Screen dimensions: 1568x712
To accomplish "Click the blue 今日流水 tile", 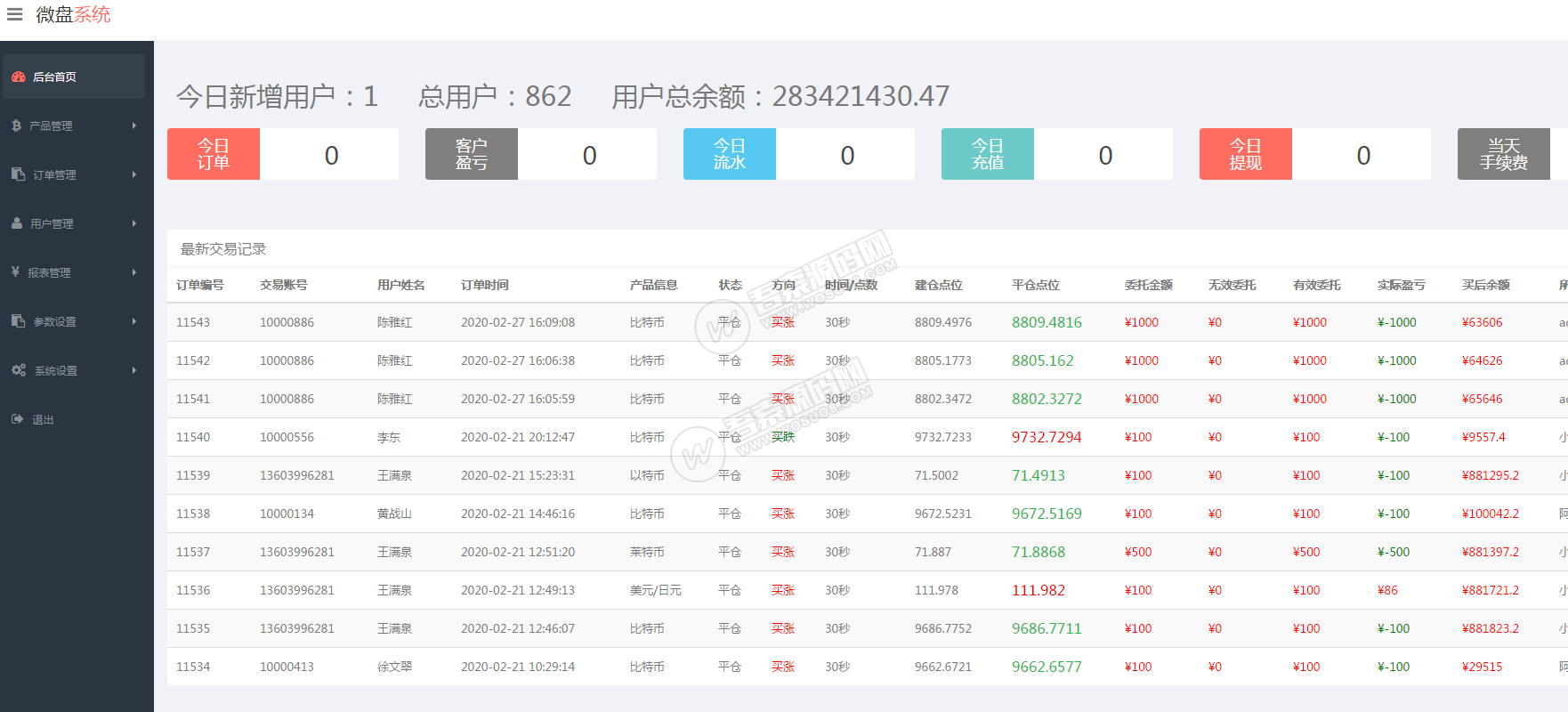I will point(730,154).
